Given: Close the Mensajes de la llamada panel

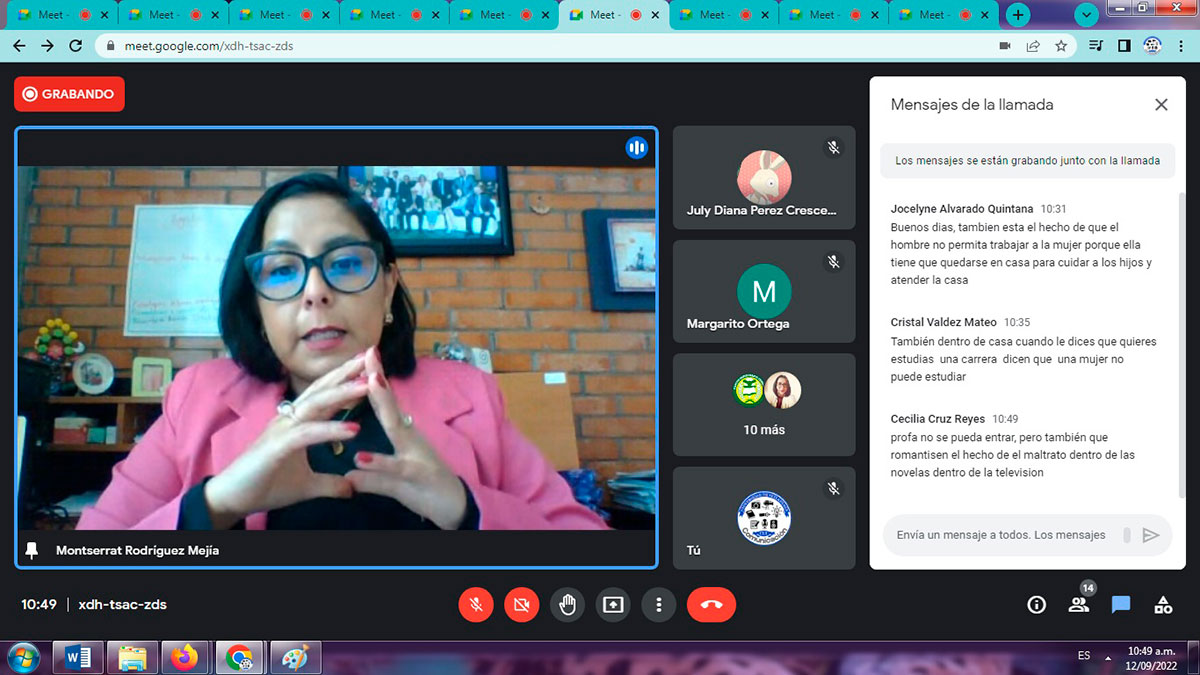Looking at the screenshot, I should click(1161, 104).
